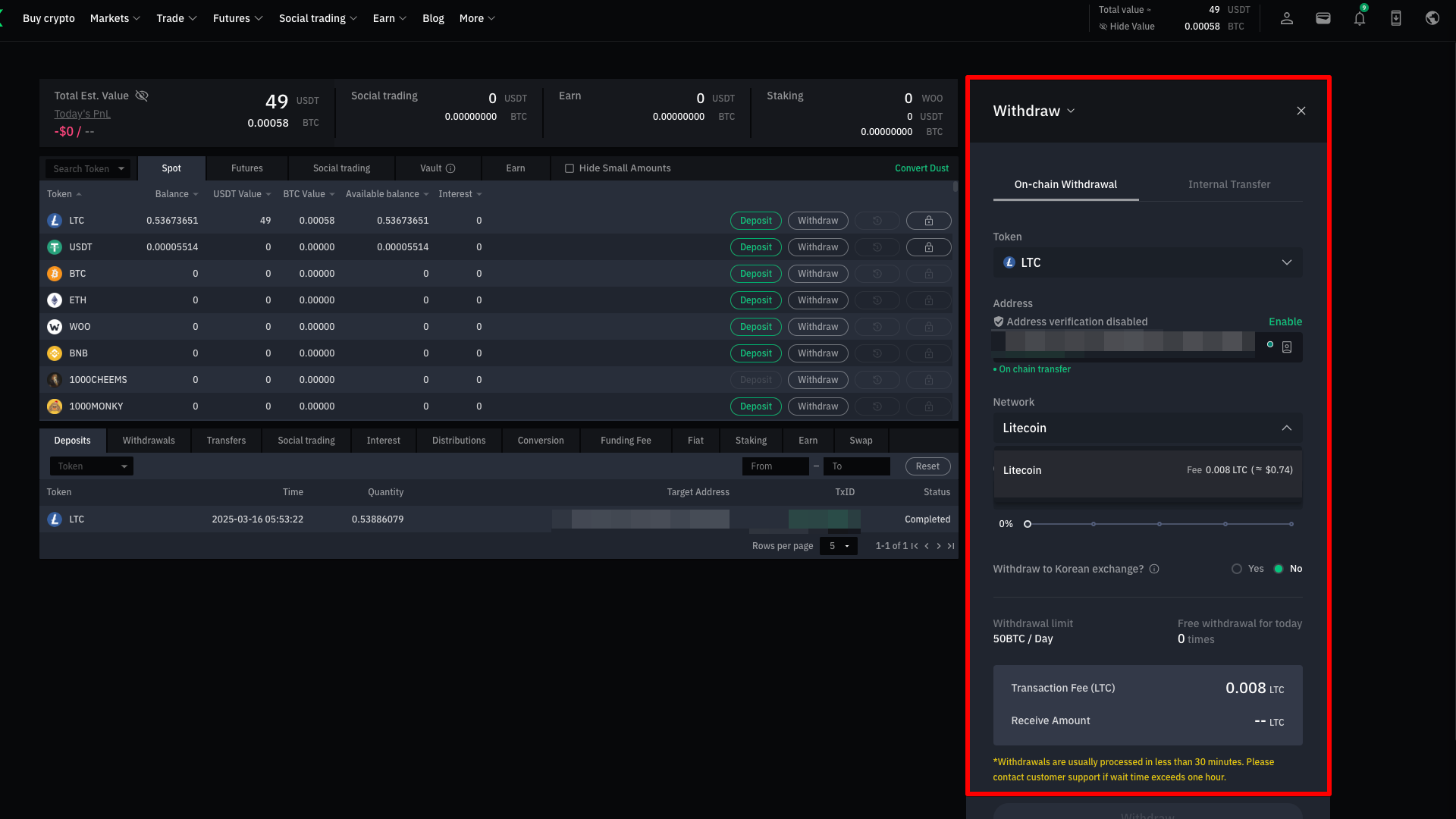
Task: Expand the Earn menu in the top bar
Action: (390, 18)
